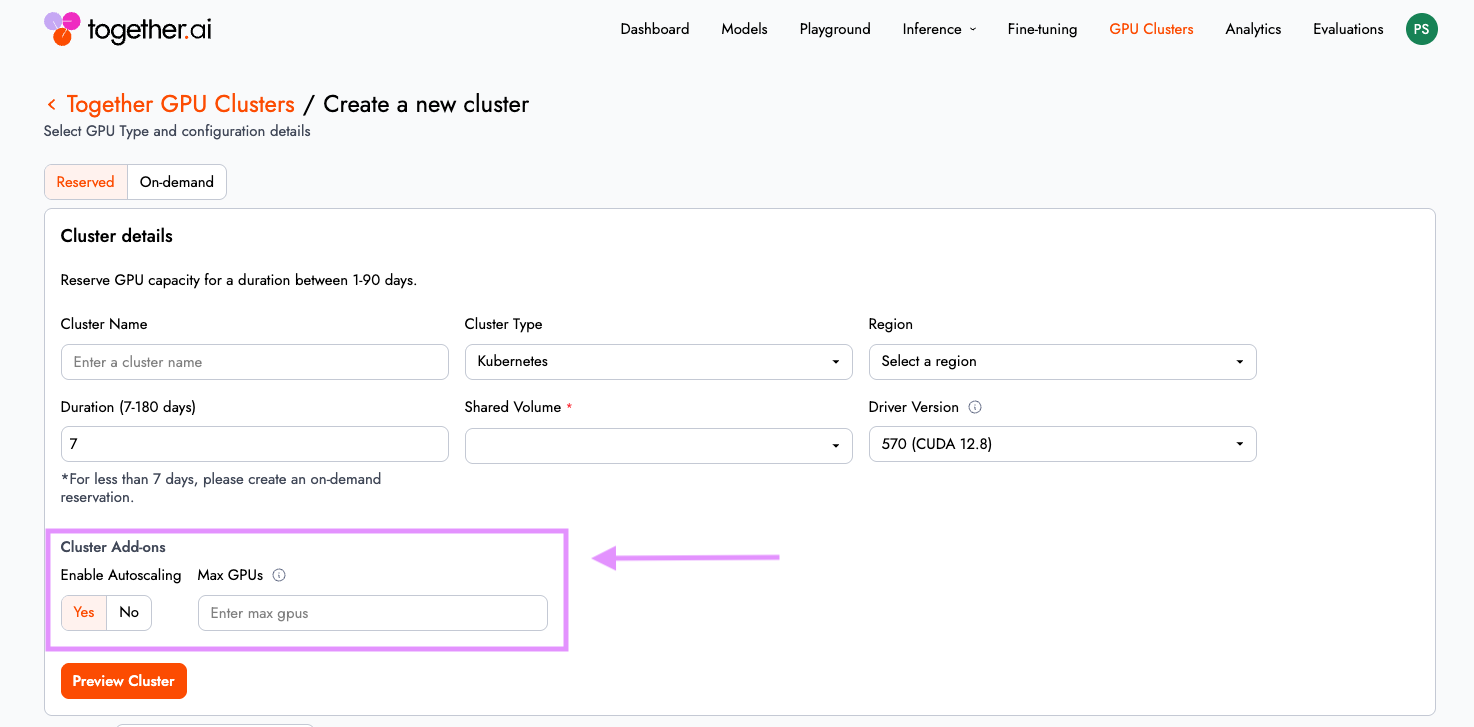Viewport: 1474px width, 727px height.
Task: Click the Cluster Add-ons label
Action: 113,547
